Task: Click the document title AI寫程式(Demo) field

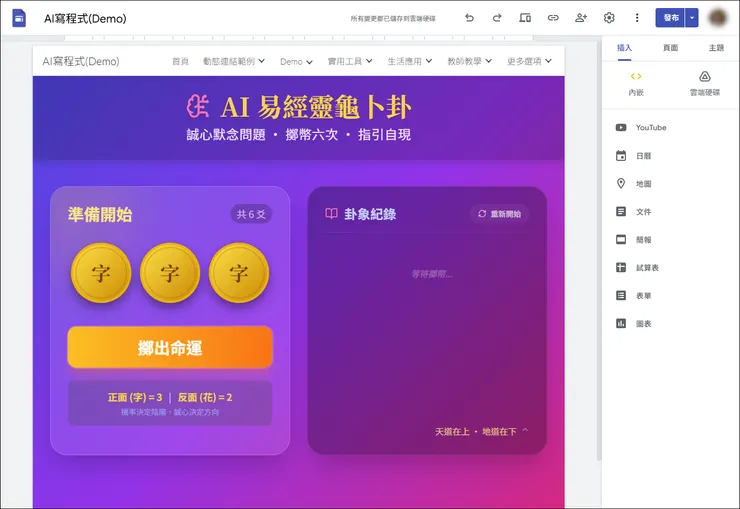Action: 85,18
